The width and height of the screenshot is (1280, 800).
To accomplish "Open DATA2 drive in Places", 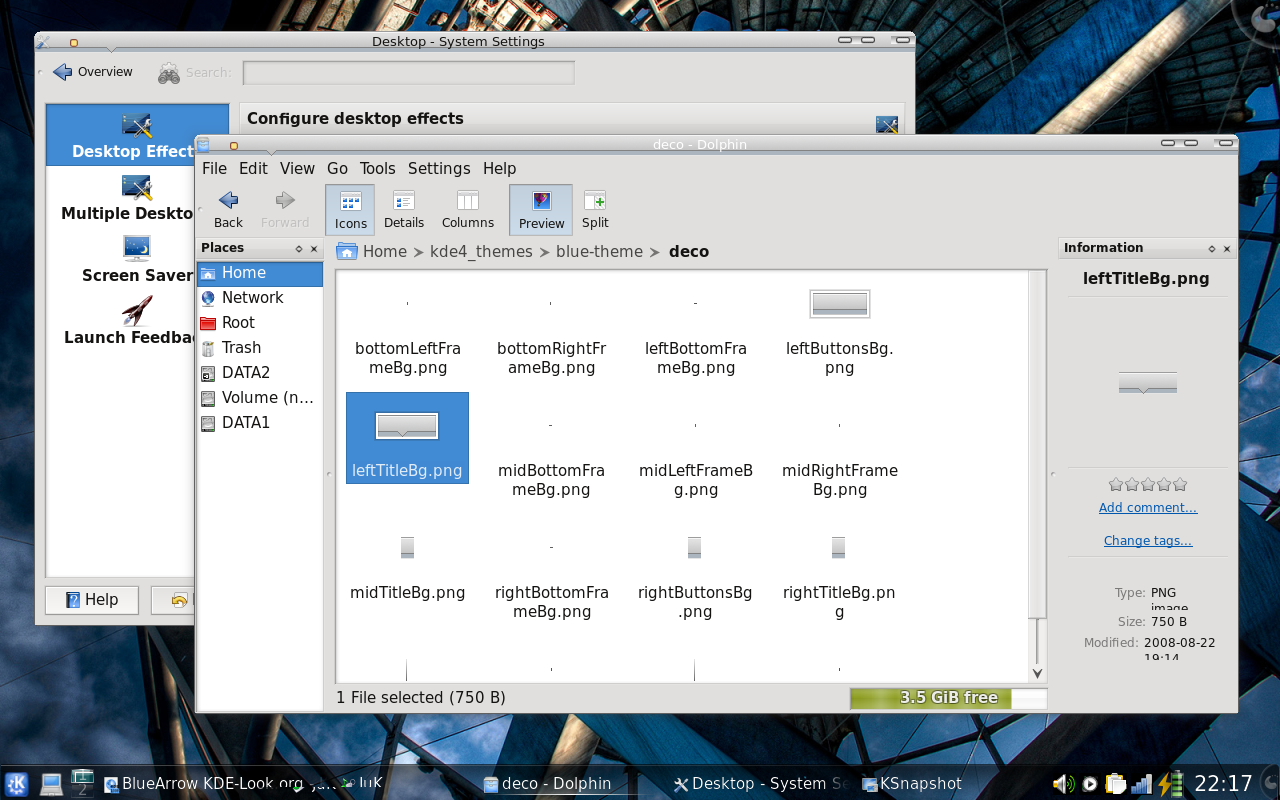I will pyautogui.click(x=260, y=373).
